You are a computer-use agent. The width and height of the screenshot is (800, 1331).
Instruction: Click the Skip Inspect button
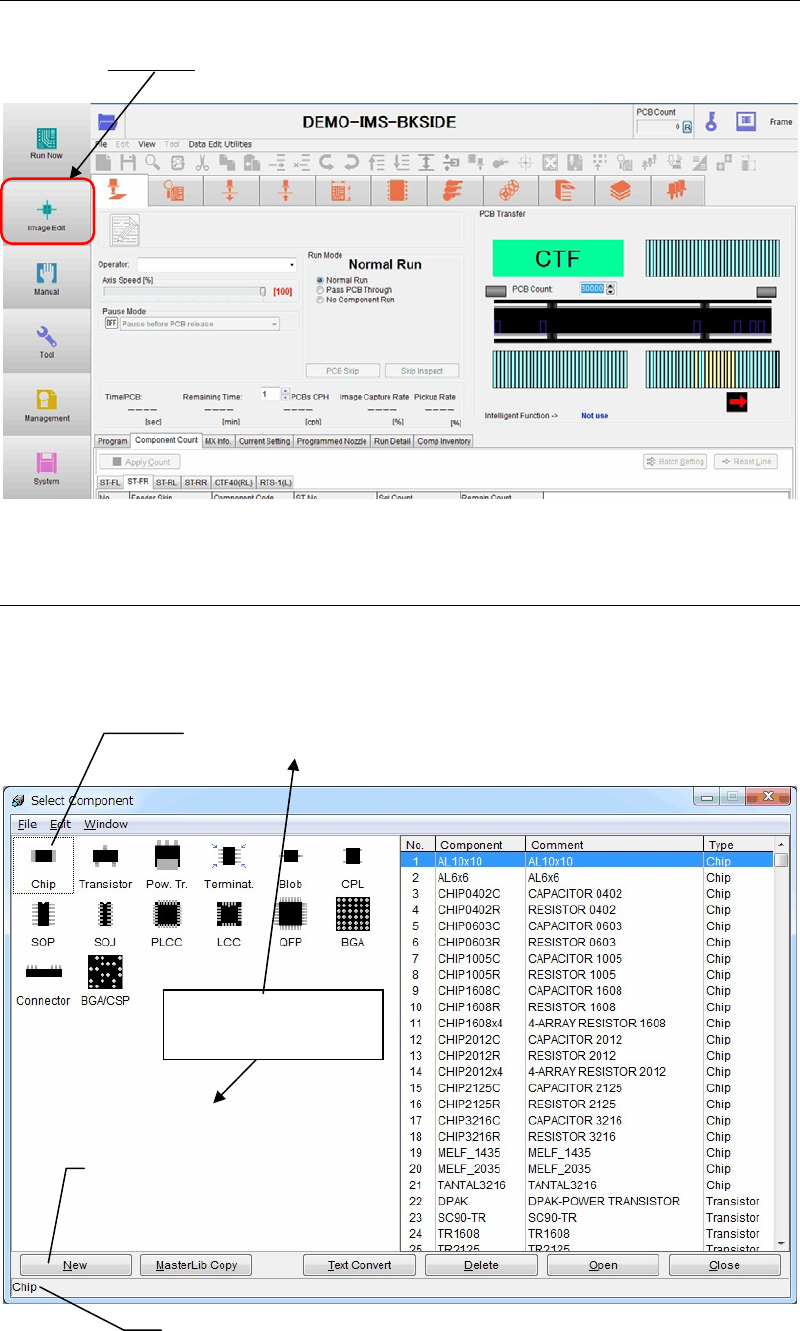pos(422,371)
